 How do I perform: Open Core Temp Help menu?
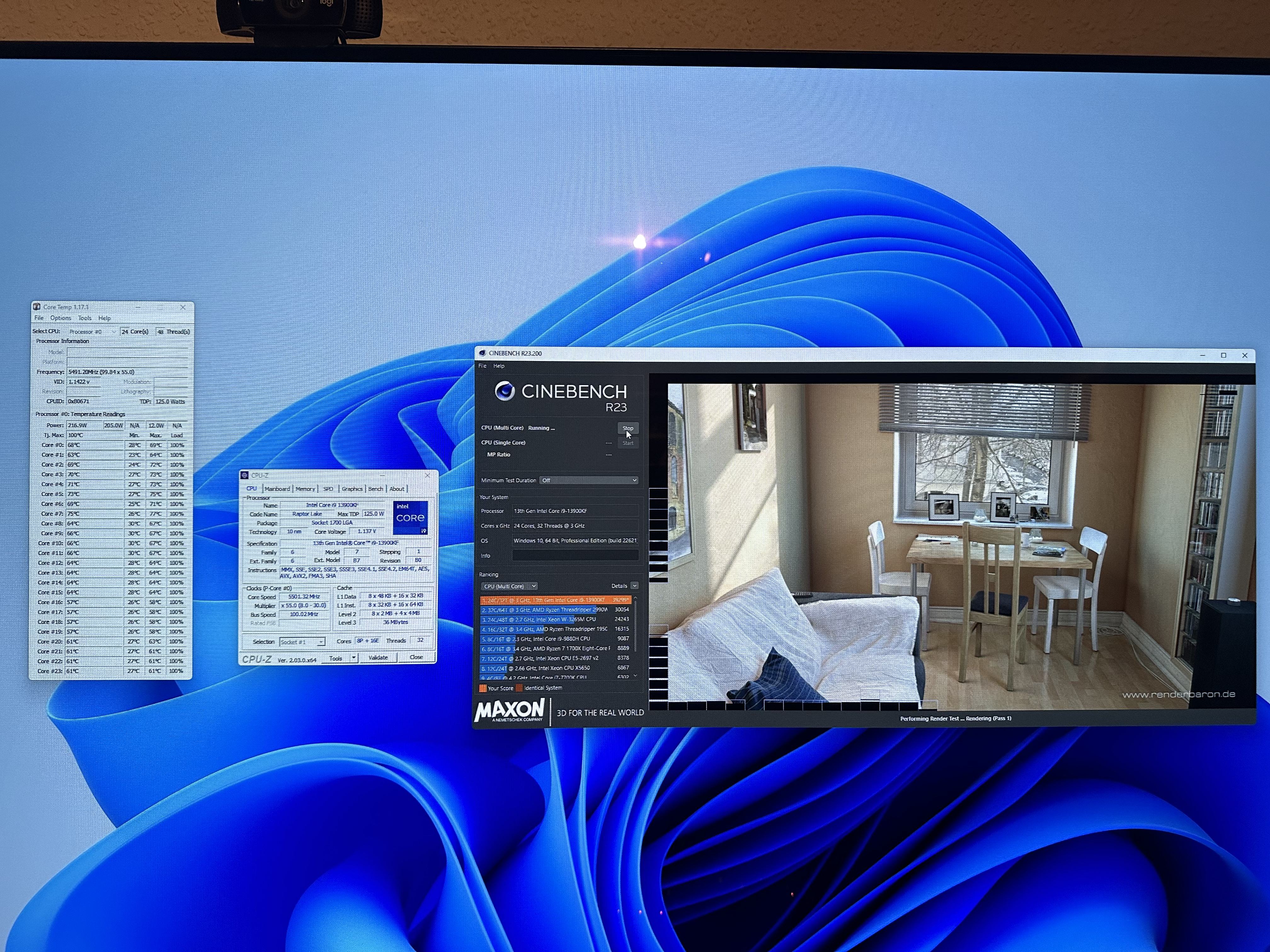pos(105,318)
